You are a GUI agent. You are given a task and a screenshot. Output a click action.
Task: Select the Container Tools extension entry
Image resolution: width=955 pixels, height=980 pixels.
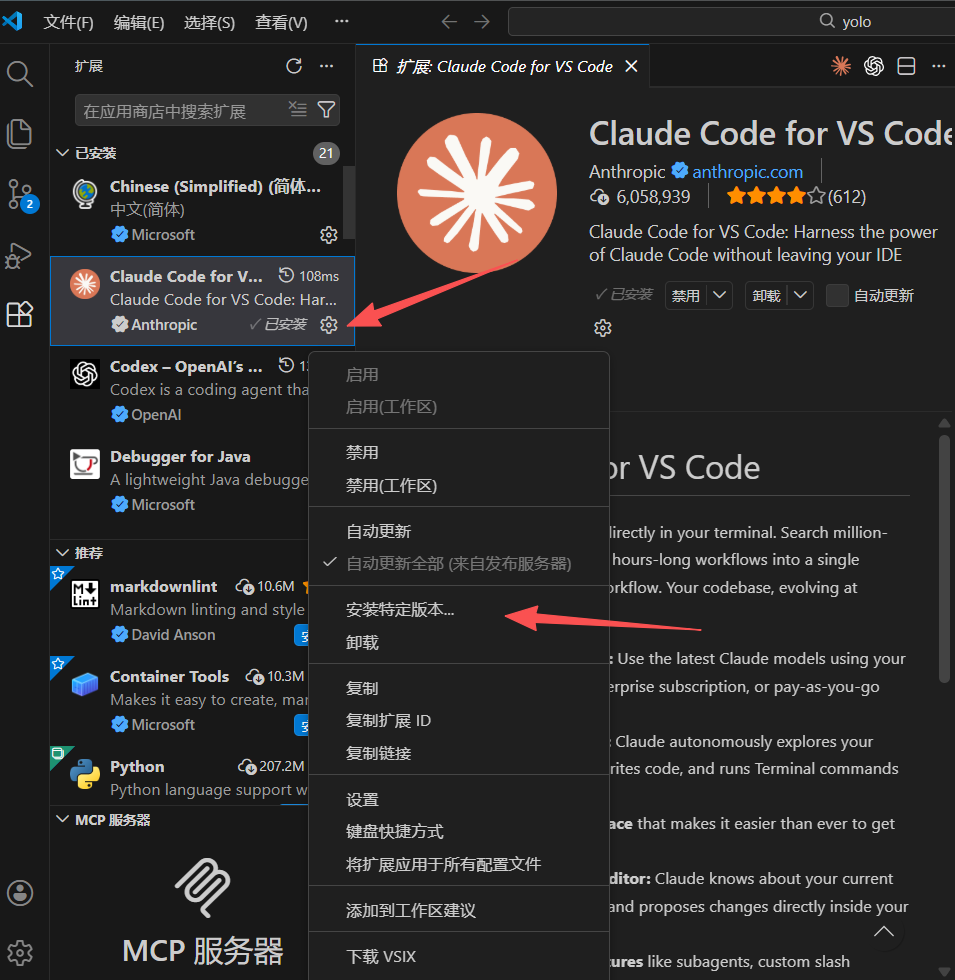181,700
